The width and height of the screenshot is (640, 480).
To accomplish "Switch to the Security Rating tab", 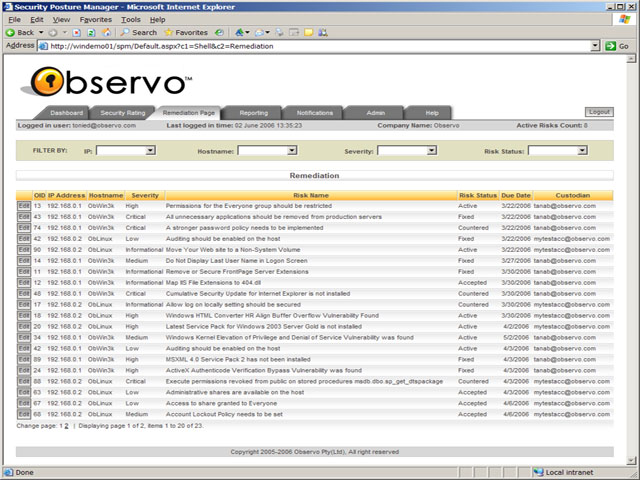I will pos(122,113).
